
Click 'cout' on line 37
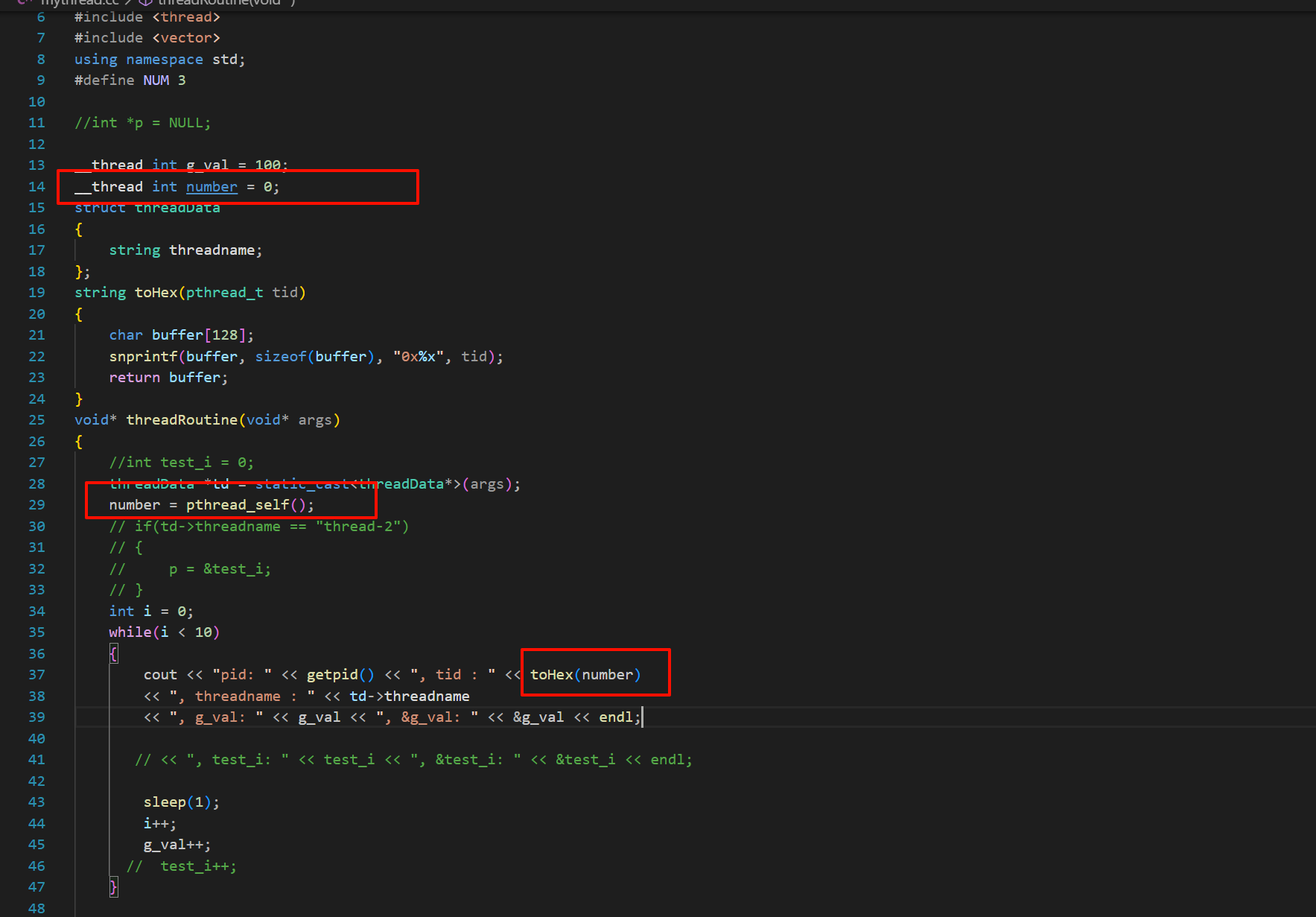coord(160,675)
